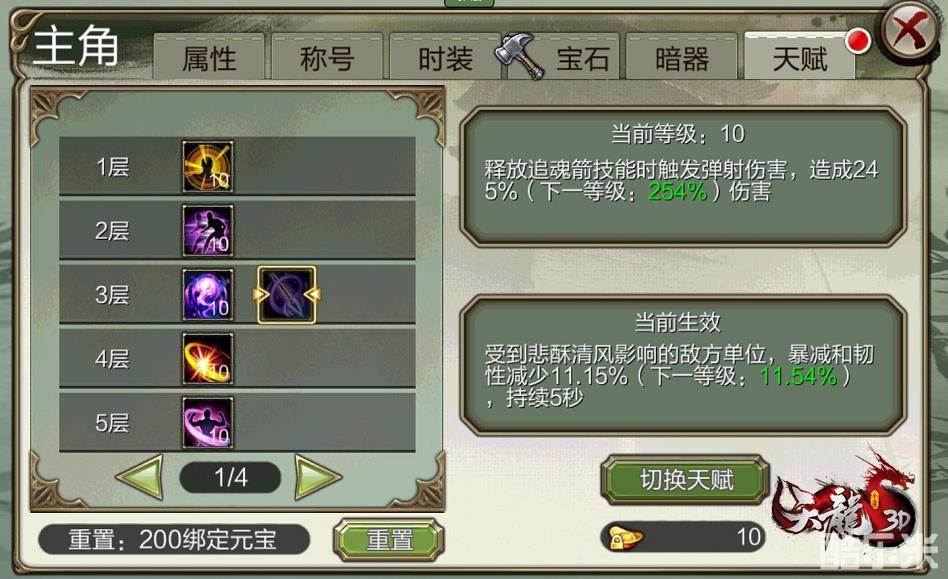Select the 4层 fiery slash talent icon
This screenshot has width=948, height=579.
click(208, 358)
